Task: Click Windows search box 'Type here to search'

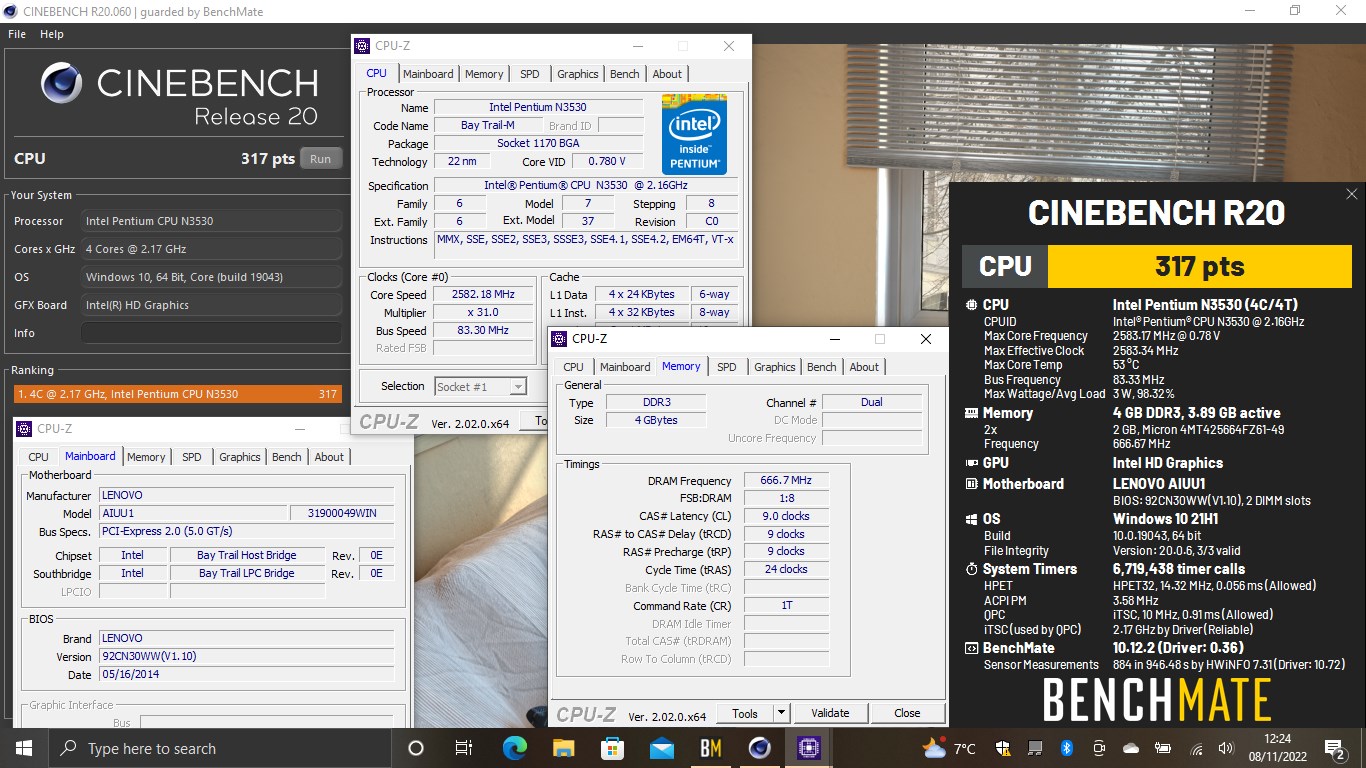Action: [220, 748]
